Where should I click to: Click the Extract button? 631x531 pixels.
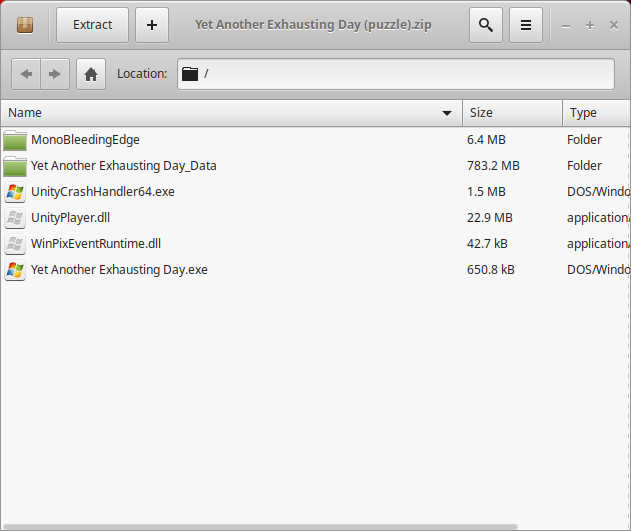click(93, 25)
